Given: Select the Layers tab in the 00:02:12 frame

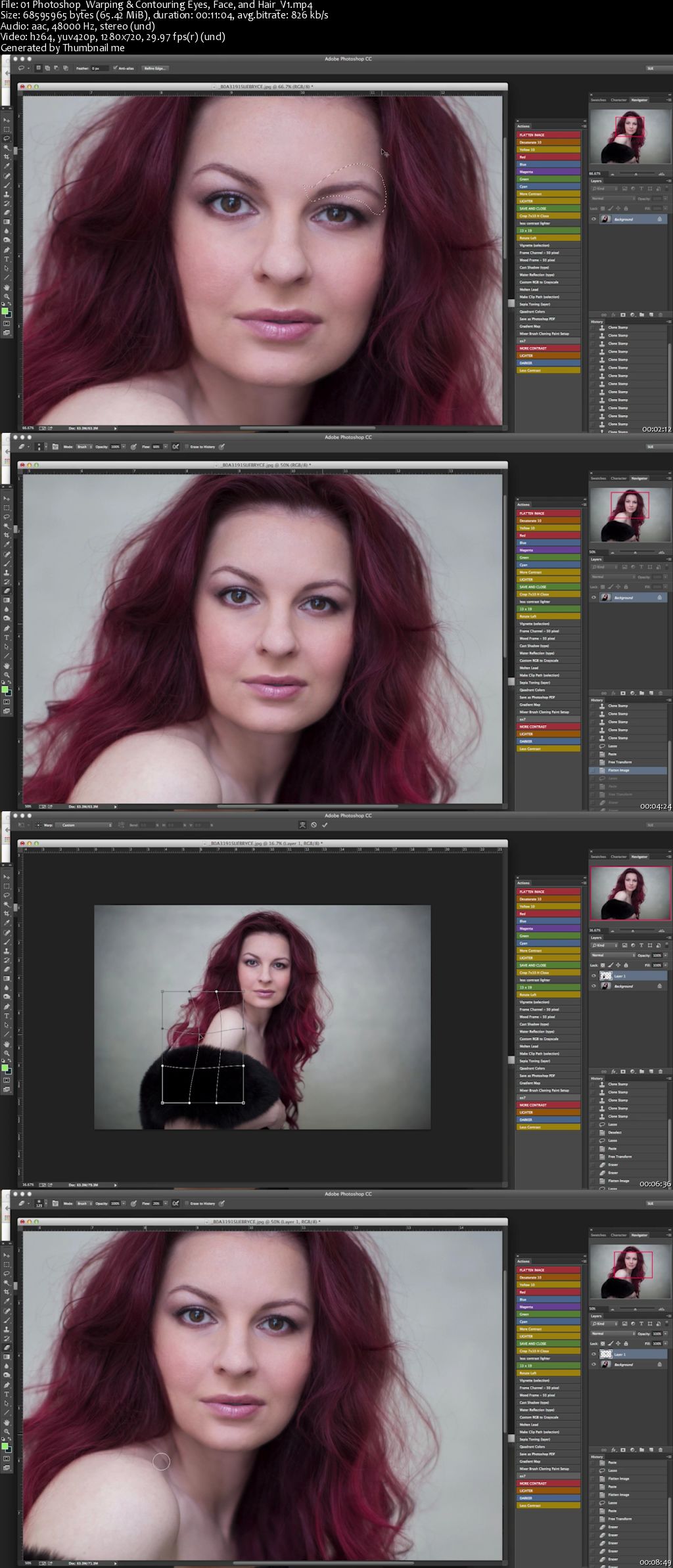Looking at the screenshot, I should 596,181.
